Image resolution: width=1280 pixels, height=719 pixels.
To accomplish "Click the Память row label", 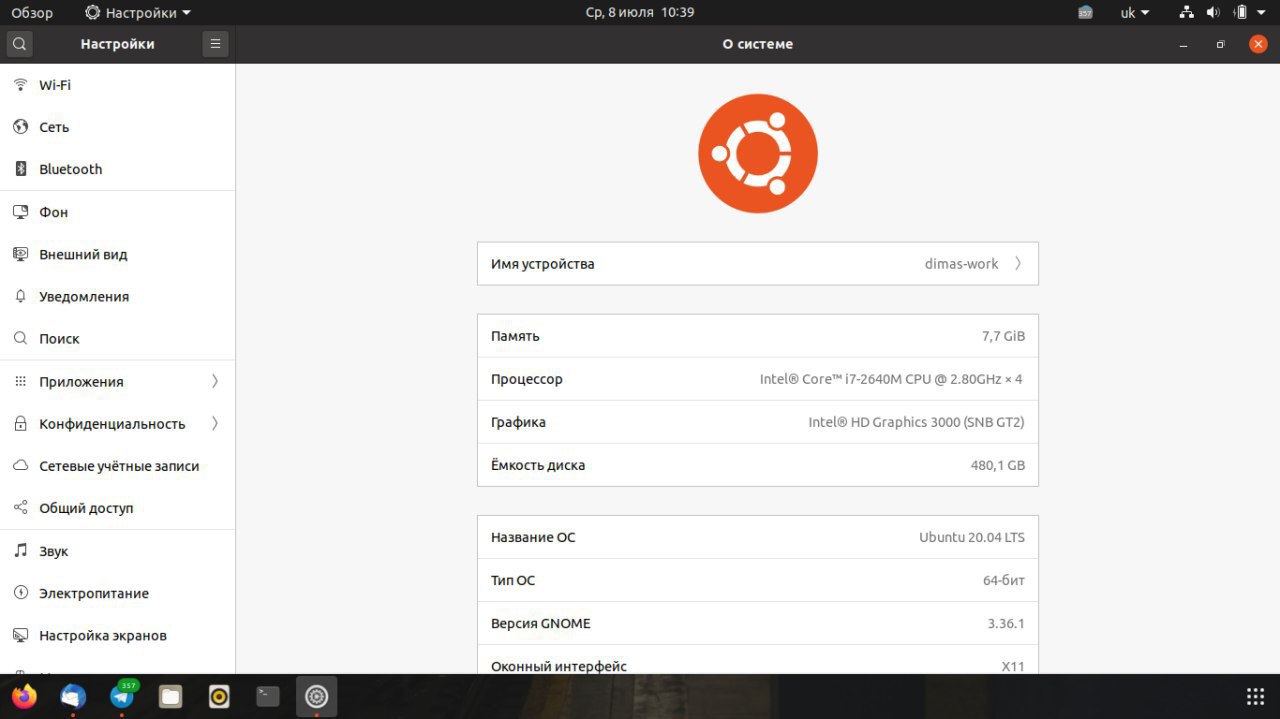I will click(515, 336).
